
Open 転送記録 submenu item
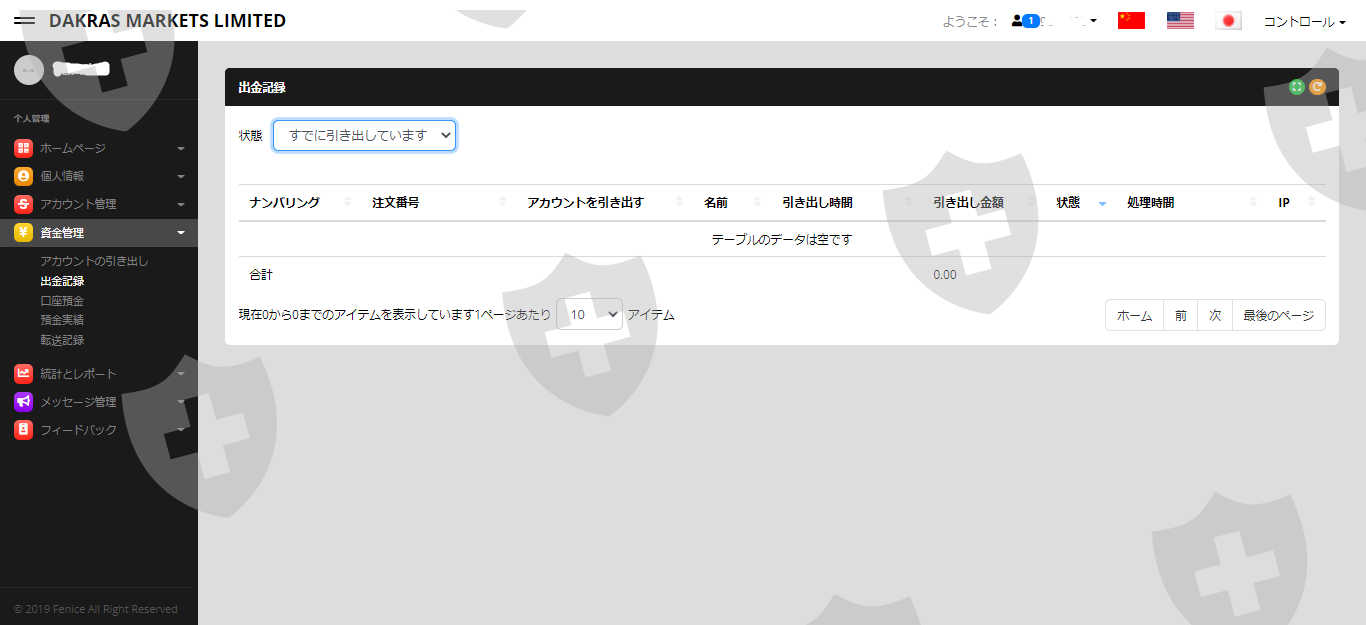62,340
